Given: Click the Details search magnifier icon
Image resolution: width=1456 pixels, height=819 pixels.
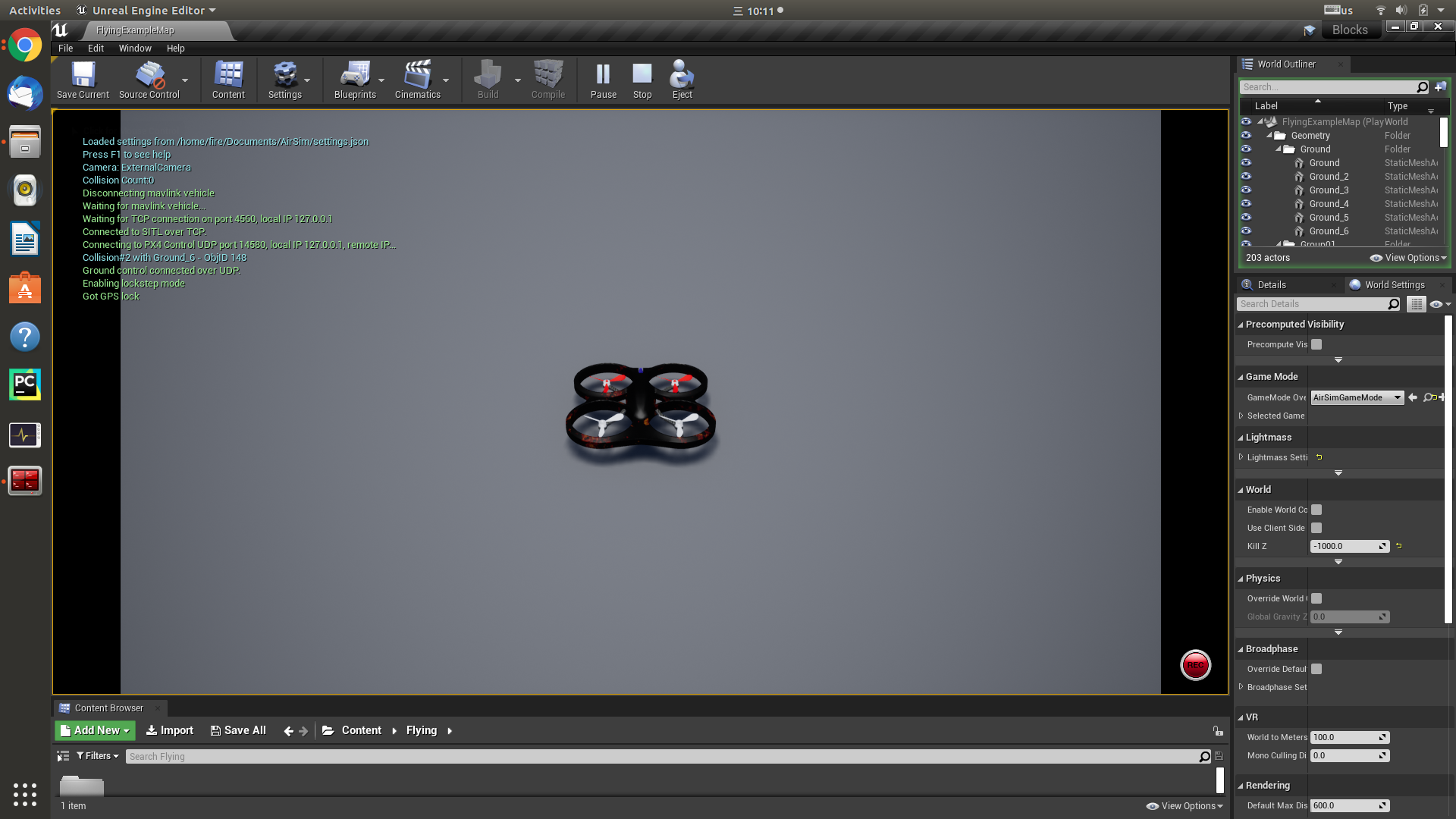Looking at the screenshot, I should point(1393,304).
